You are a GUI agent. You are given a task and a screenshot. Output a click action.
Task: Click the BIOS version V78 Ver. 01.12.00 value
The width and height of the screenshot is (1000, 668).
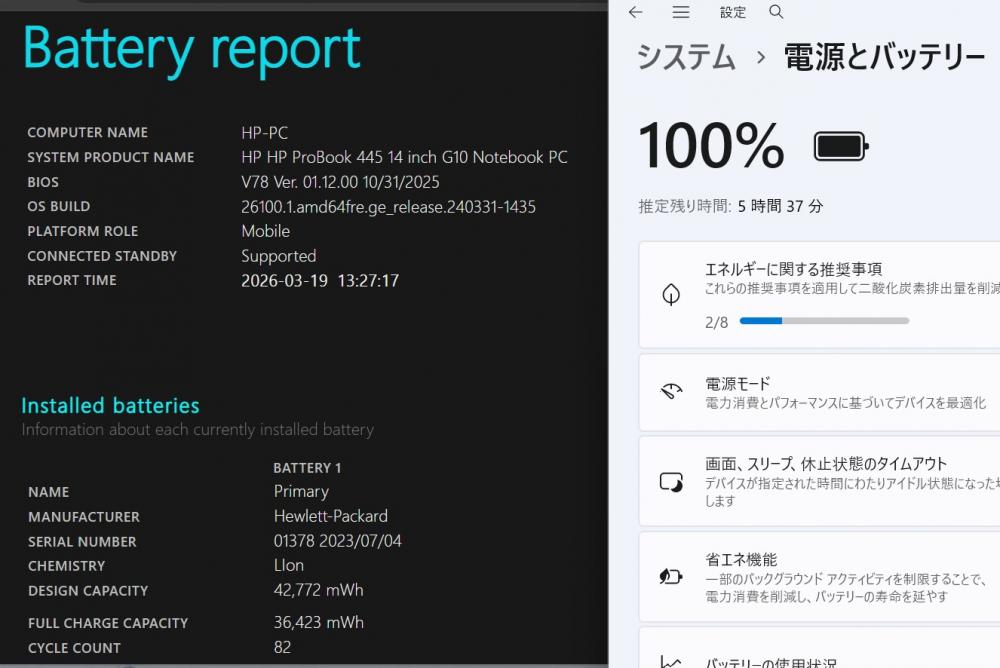(340, 182)
